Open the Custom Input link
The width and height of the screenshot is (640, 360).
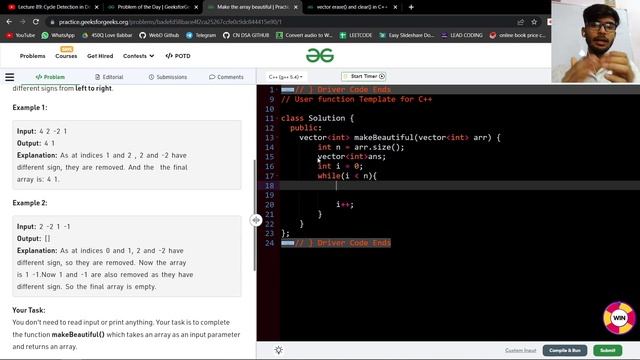coord(520,350)
